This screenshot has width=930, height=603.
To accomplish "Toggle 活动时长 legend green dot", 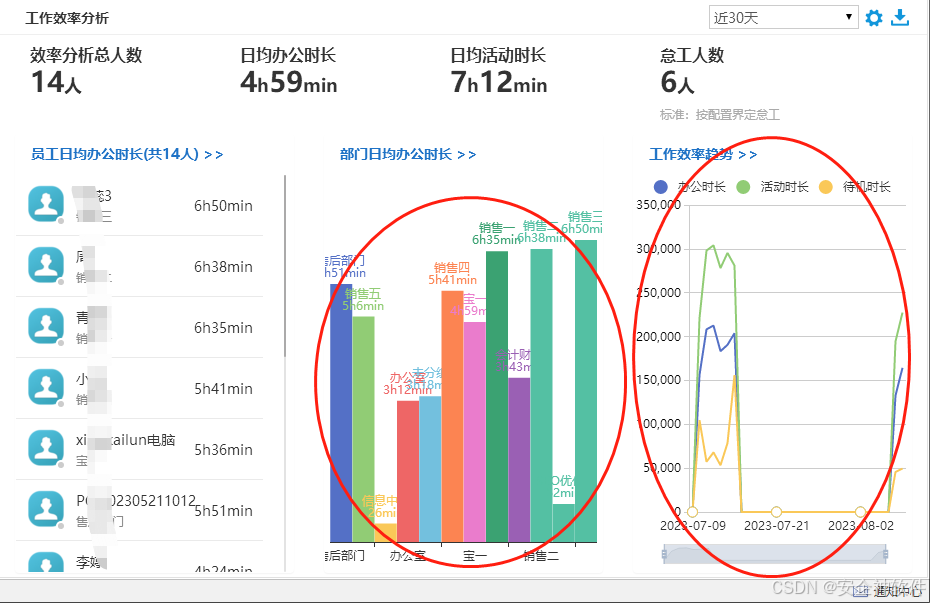I will click(x=743, y=187).
